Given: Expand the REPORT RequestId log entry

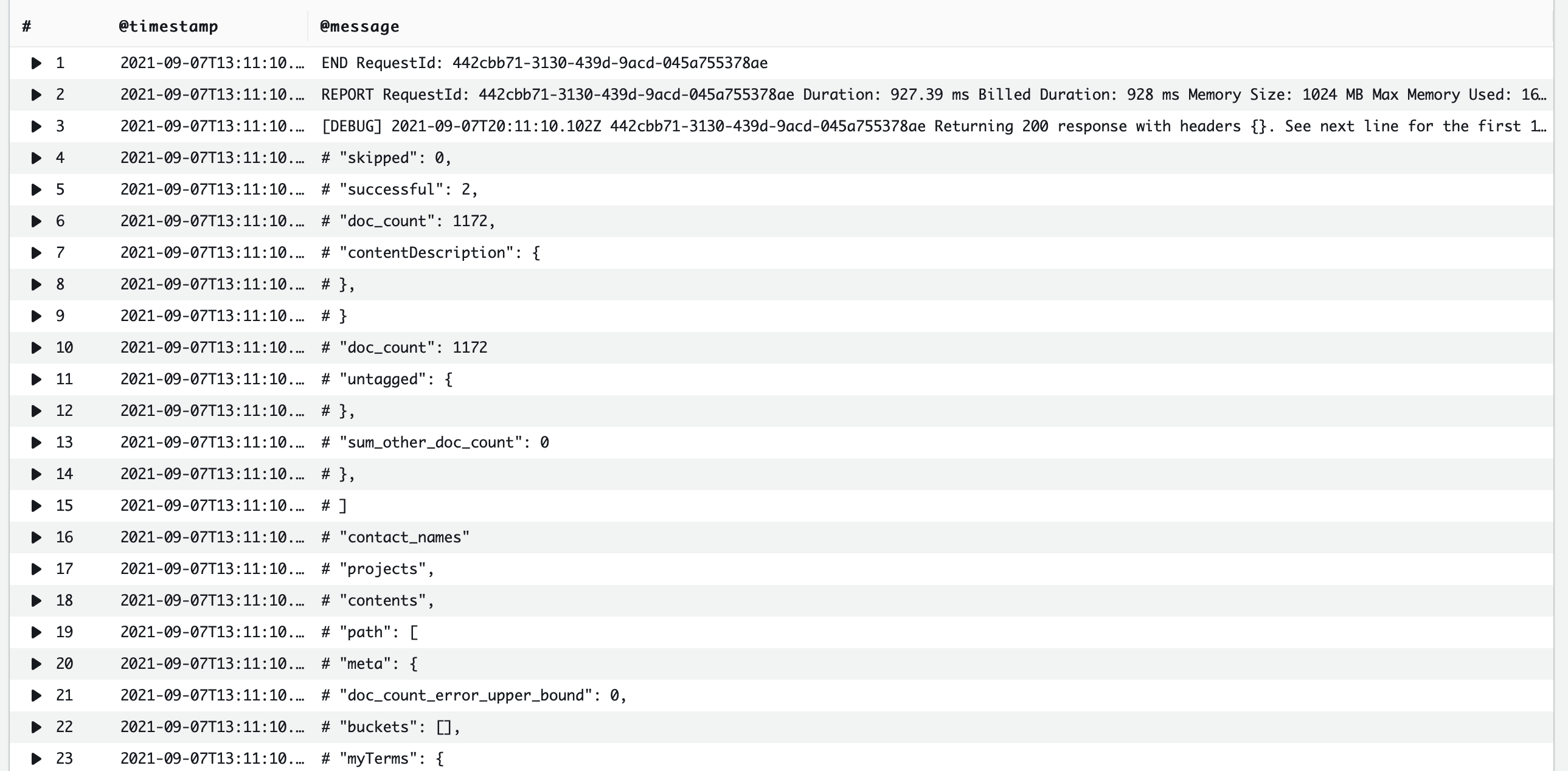Looking at the screenshot, I should coord(36,94).
